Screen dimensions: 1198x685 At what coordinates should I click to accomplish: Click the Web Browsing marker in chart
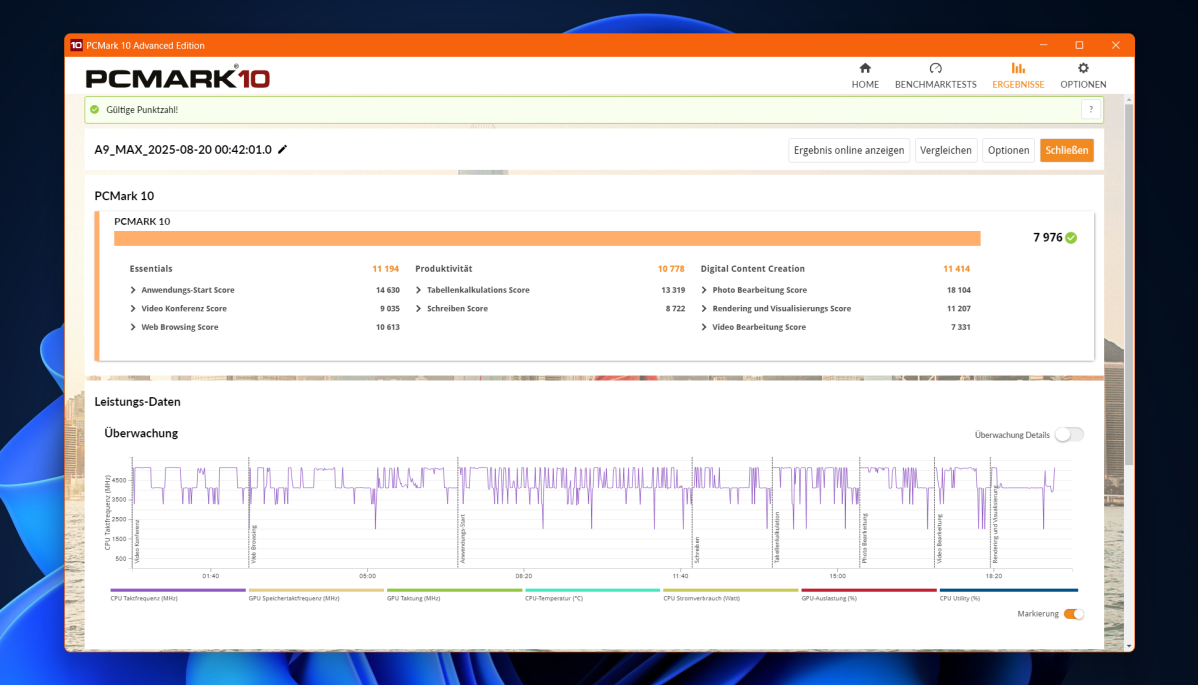click(x=254, y=544)
